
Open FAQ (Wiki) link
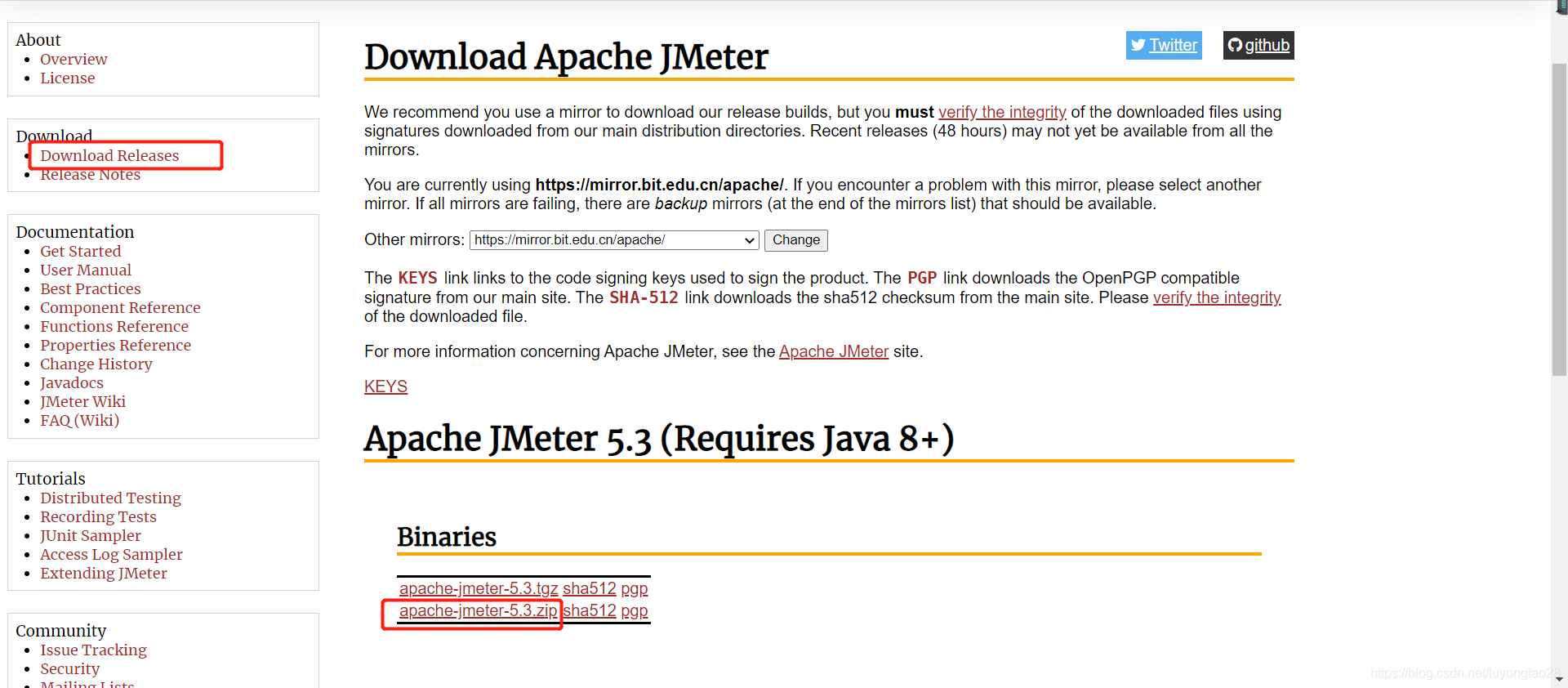[x=80, y=420]
